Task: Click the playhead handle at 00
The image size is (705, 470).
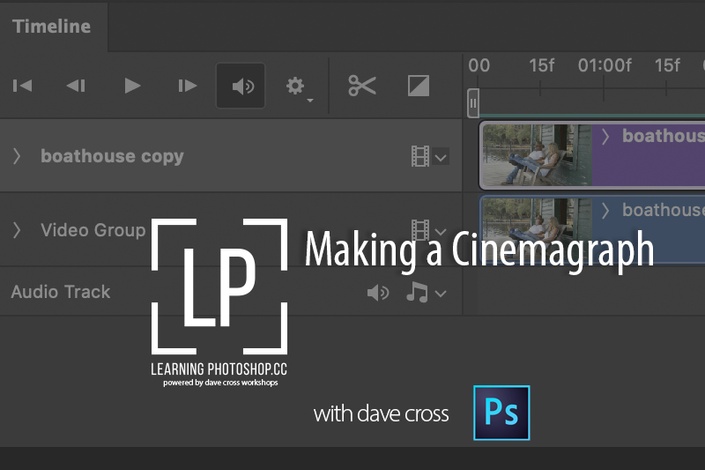Action: point(473,103)
